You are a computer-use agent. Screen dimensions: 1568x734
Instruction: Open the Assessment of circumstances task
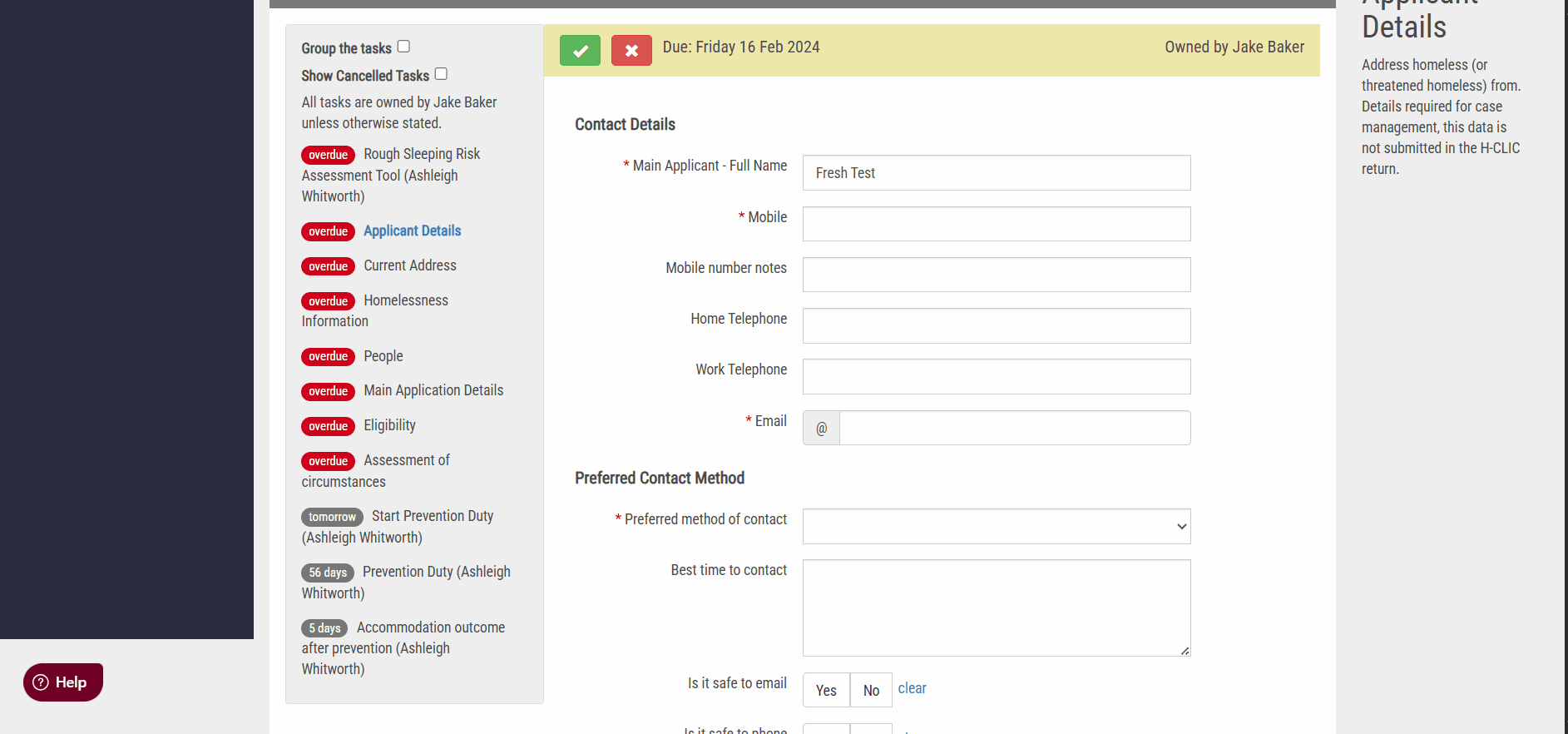click(376, 470)
